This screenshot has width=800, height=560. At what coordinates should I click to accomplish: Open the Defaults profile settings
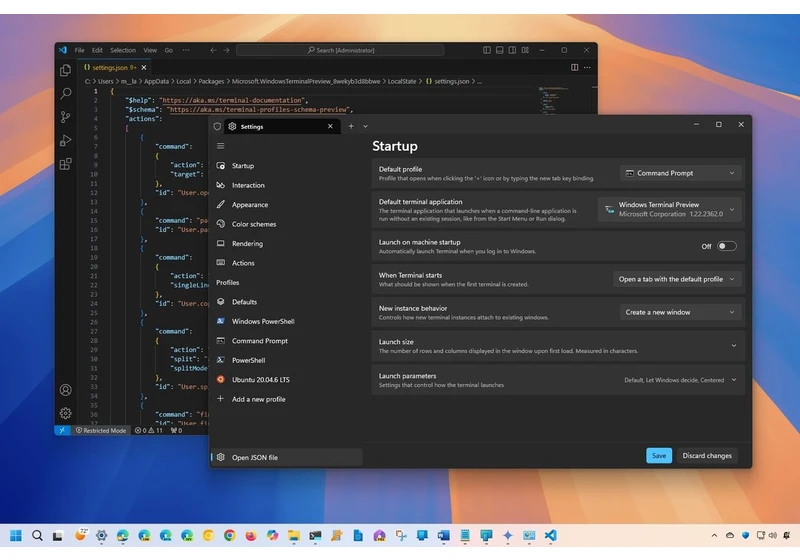point(287,302)
